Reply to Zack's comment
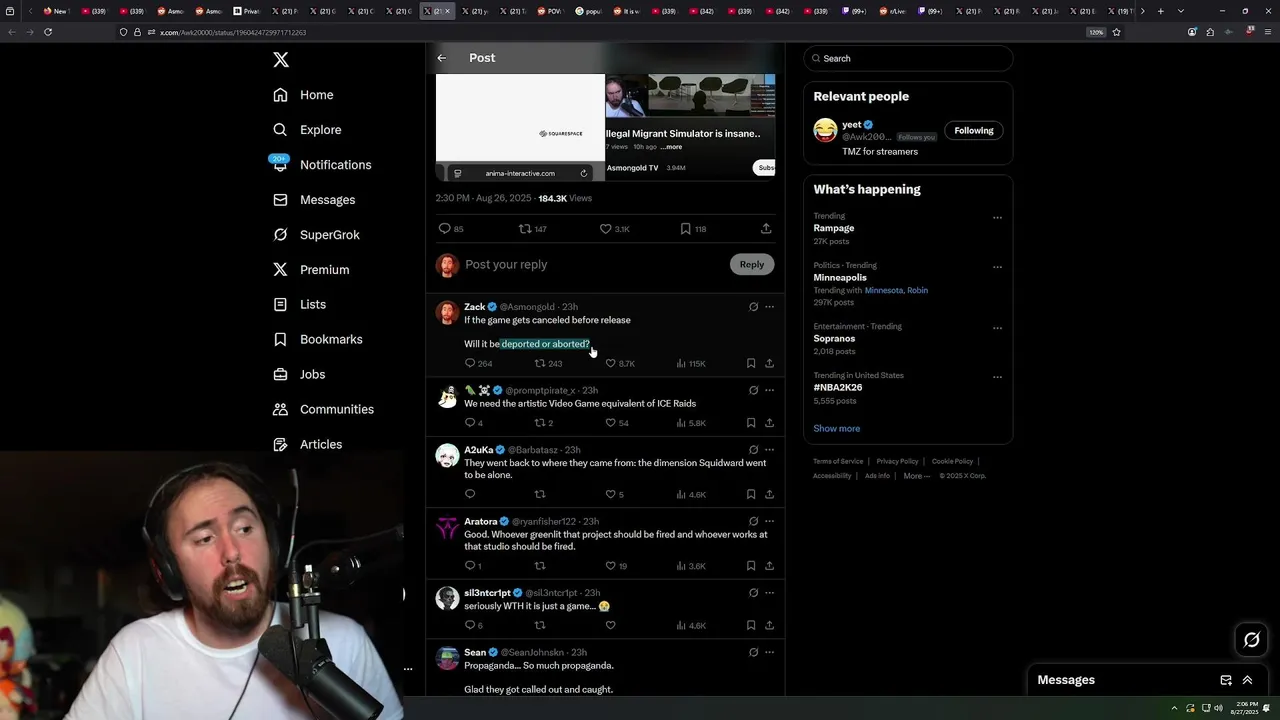 [x=470, y=364]
